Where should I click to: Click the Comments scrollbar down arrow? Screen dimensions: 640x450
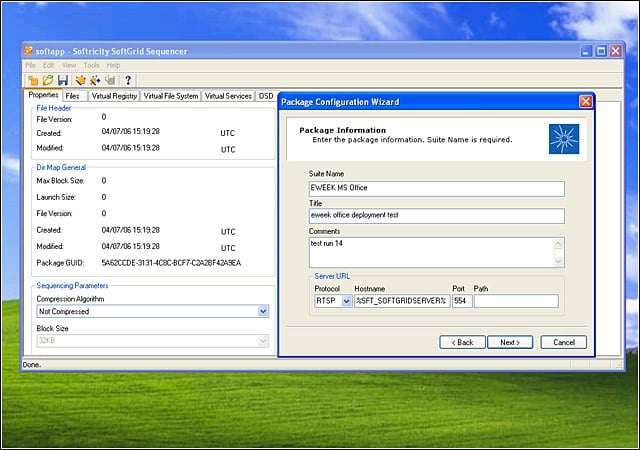[558, 261]
